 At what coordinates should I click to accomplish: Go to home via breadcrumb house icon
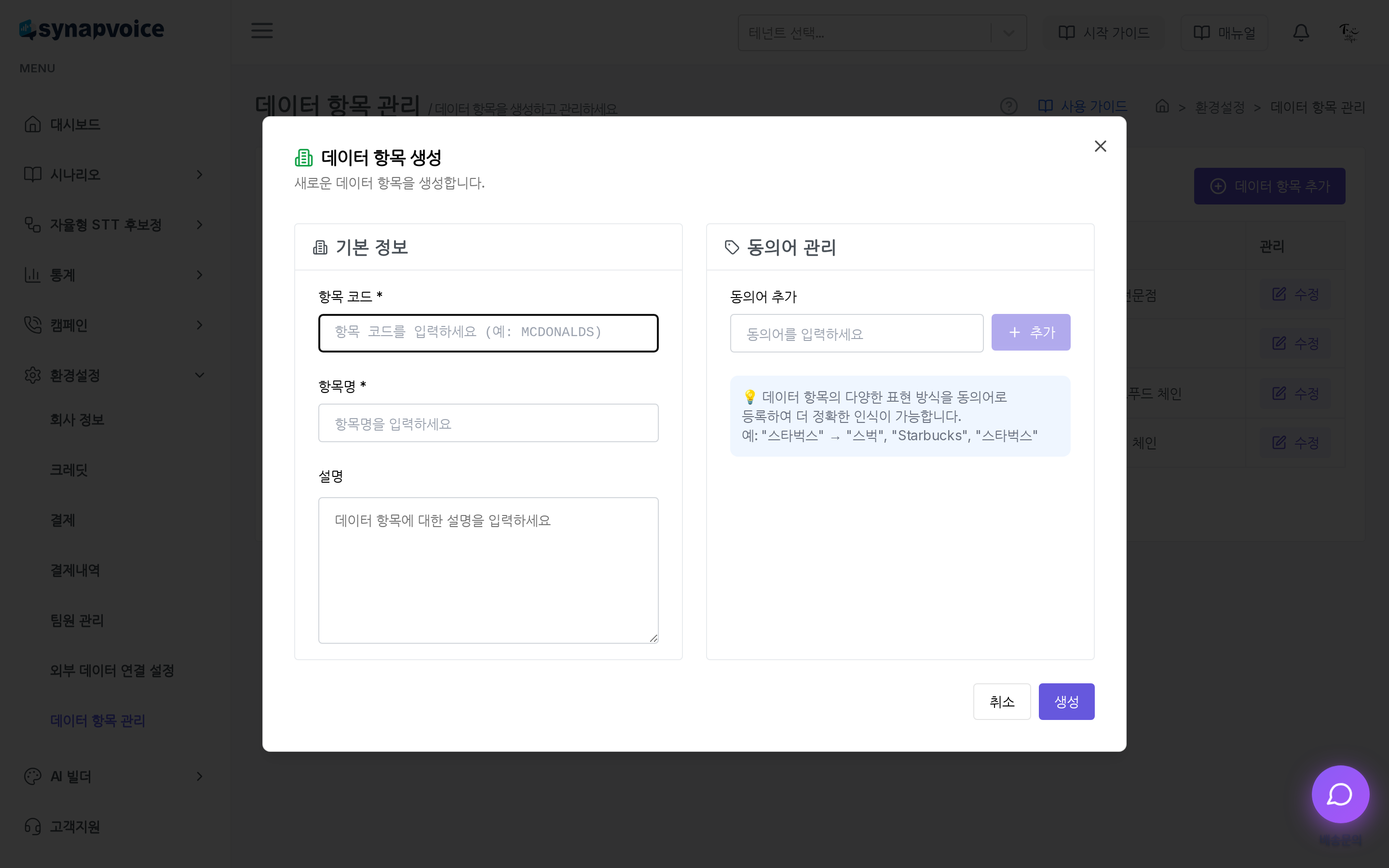pyautogui.click(x=1162, y=106)
